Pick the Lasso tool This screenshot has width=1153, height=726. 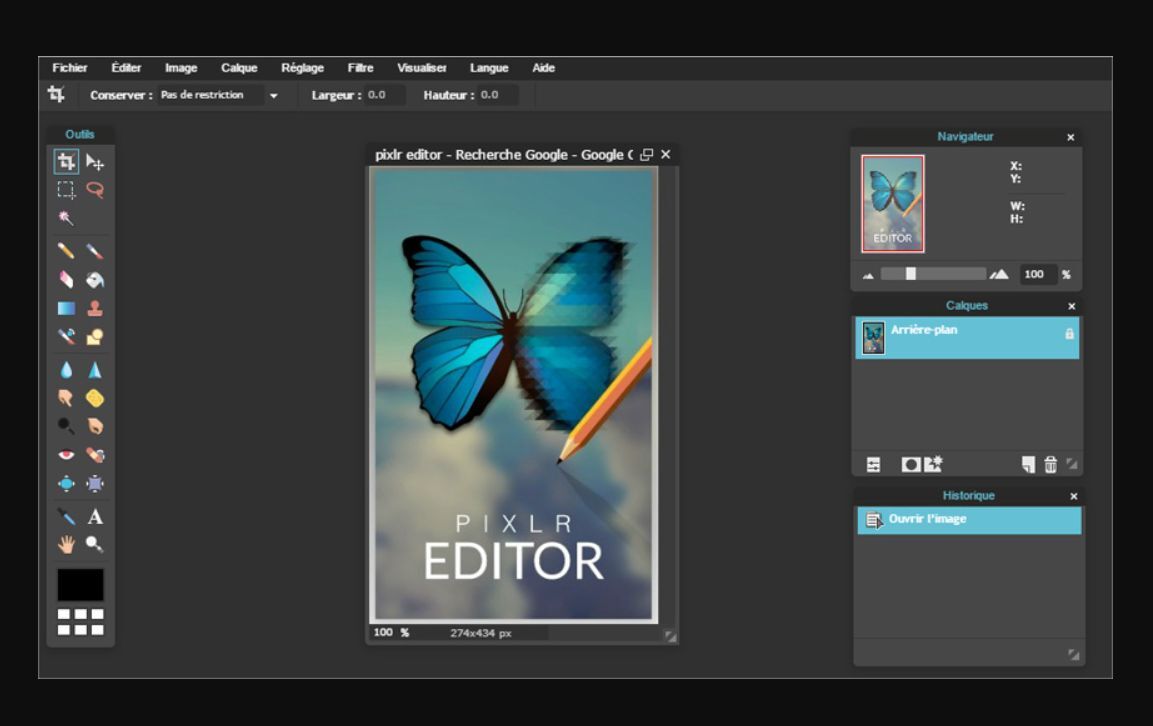tap(95, 190)
